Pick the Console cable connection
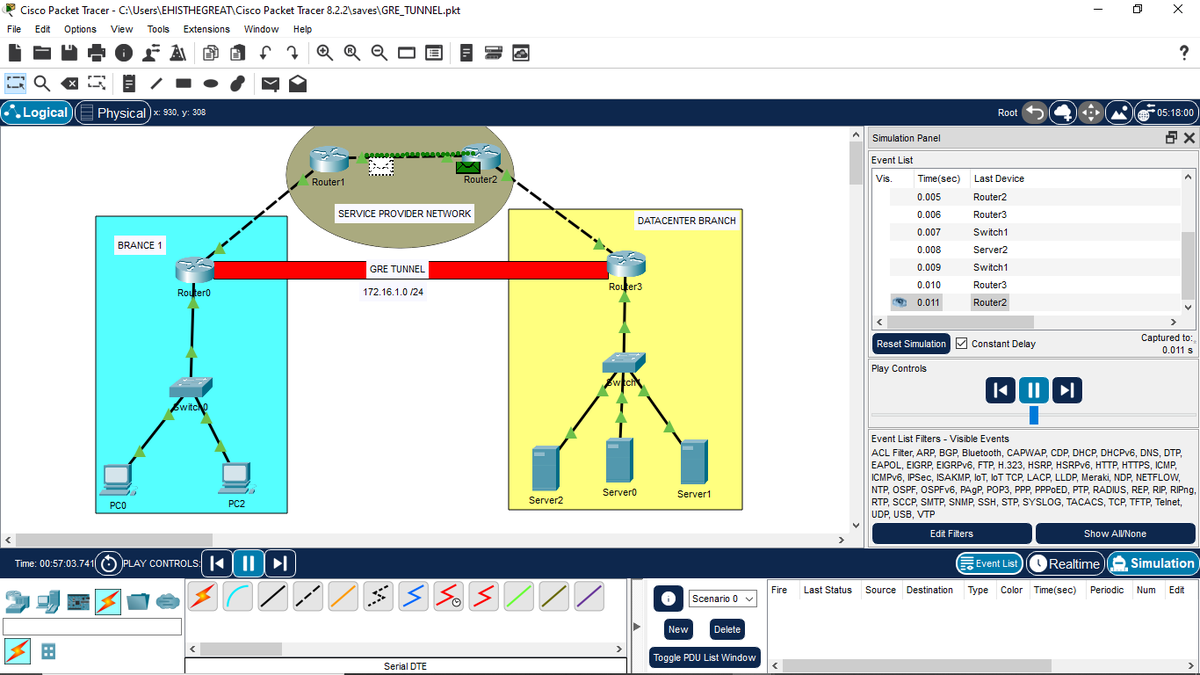Image resolution: width=1200 pixels, height=675 pixels. [x=236, y=595]
